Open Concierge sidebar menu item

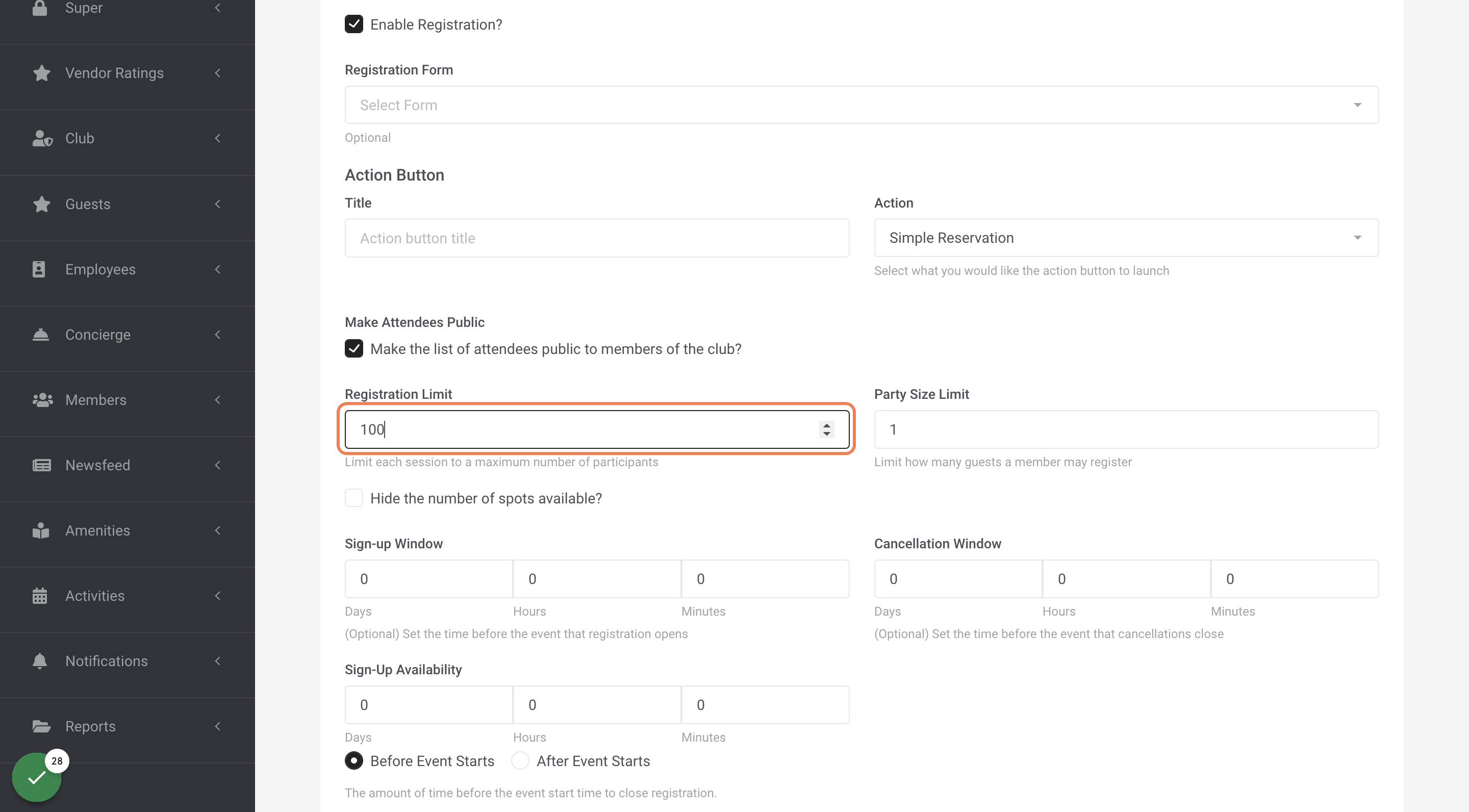(x=127, y=335)
